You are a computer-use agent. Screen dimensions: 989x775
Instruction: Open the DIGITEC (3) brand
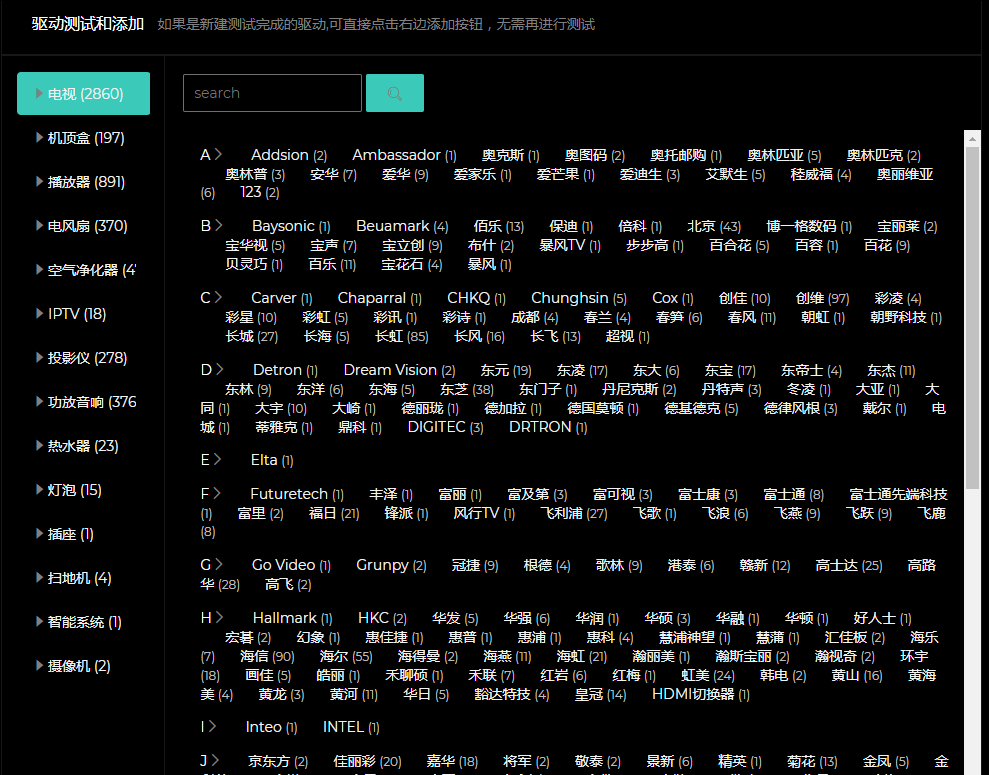click(x=445, y=427)
